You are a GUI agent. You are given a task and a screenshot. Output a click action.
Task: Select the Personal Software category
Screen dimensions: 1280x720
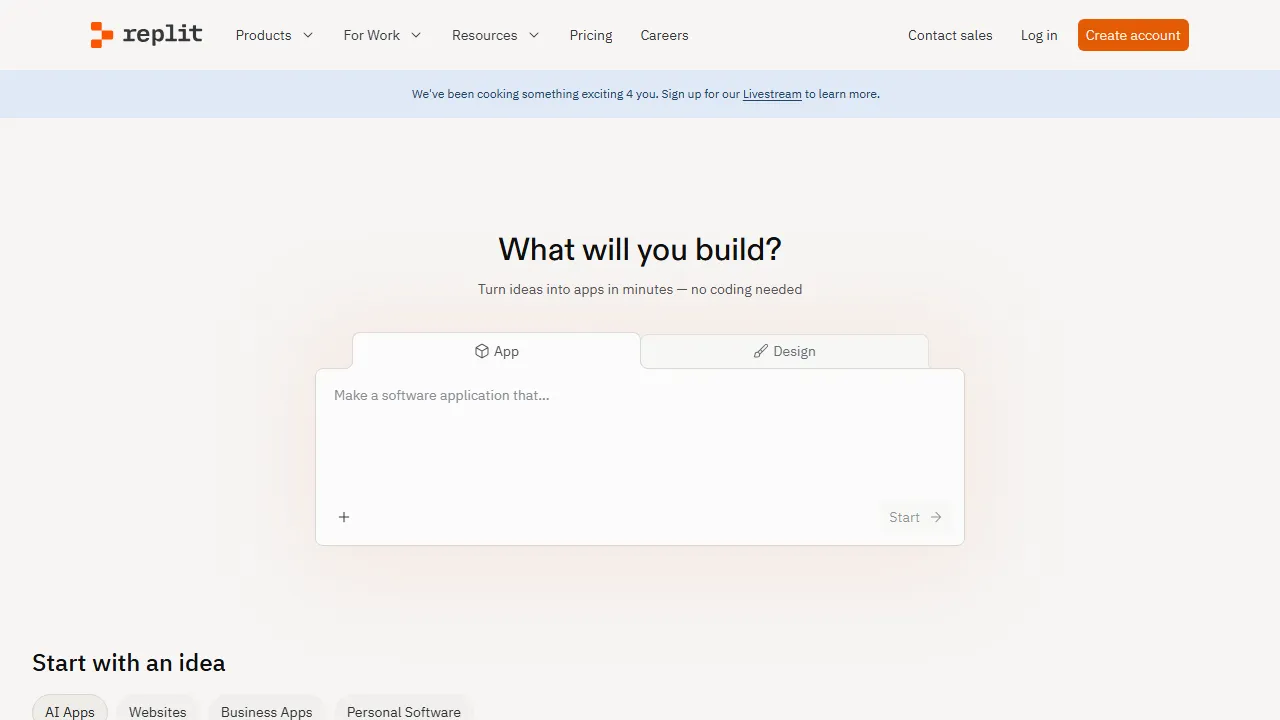(403, 711)
